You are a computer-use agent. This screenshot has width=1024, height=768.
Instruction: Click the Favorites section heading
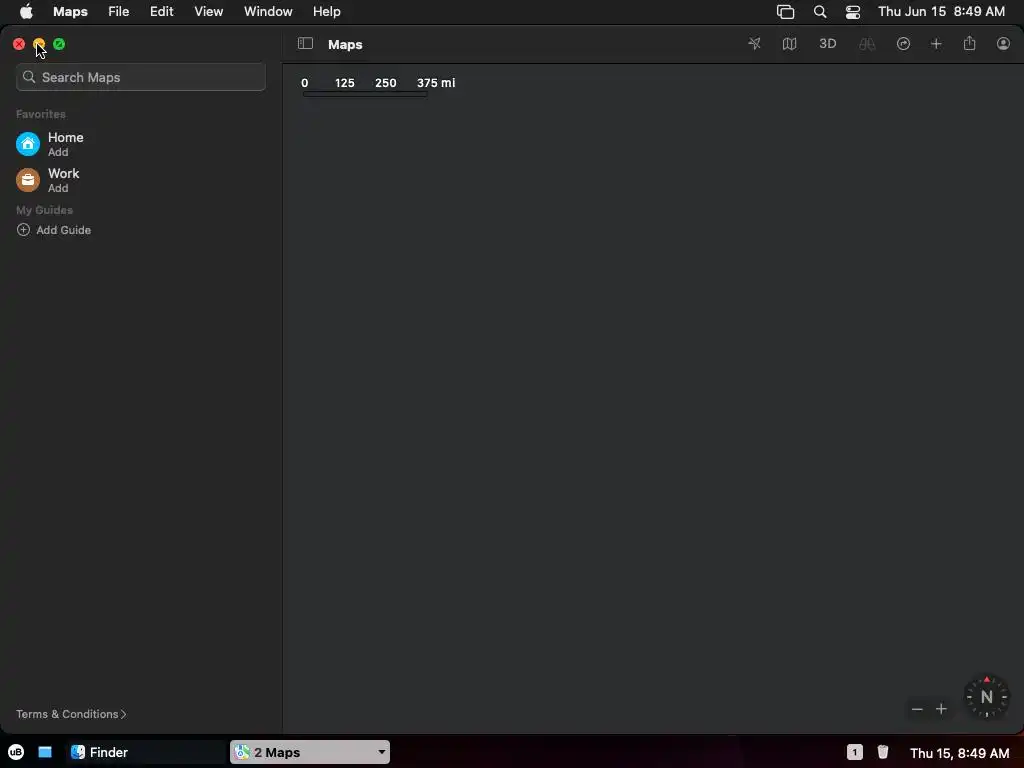click(x=40, y=114)
